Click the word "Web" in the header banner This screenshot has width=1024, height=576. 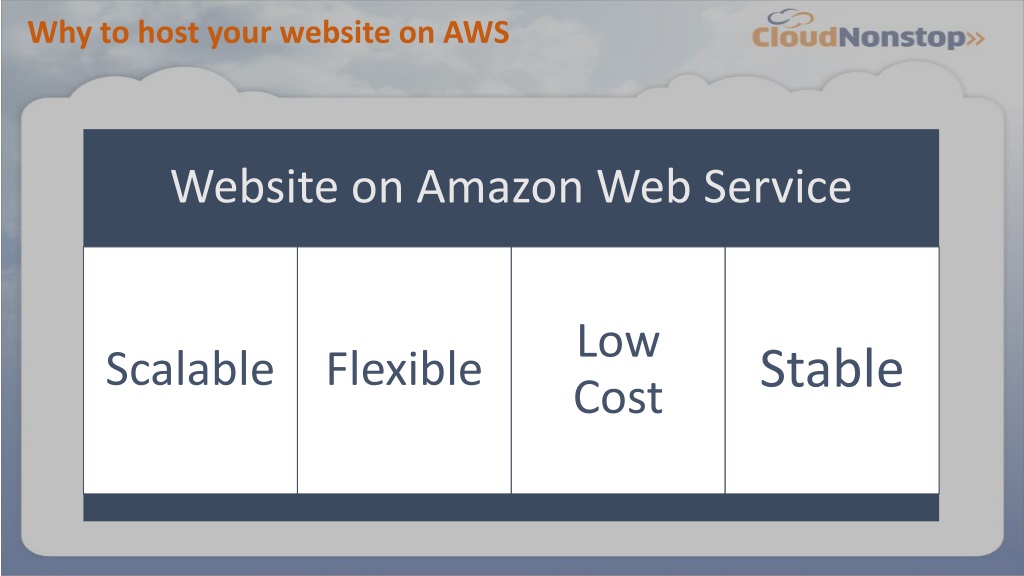click(x=643, y=187)
